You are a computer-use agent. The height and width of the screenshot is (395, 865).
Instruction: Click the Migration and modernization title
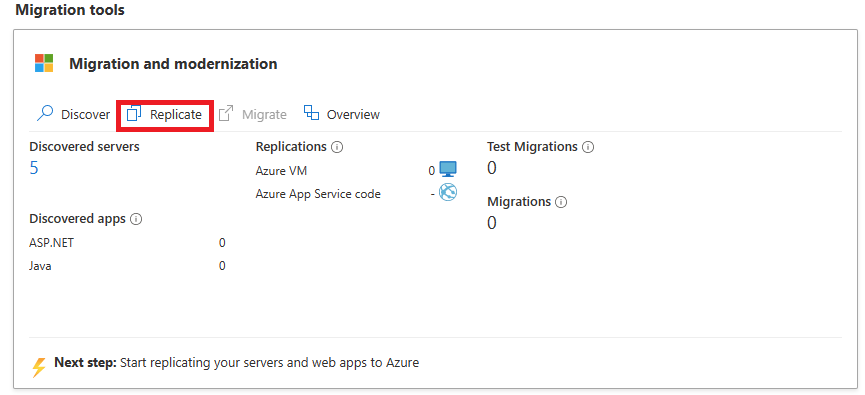pyautogui.click(x=173, y=64)
